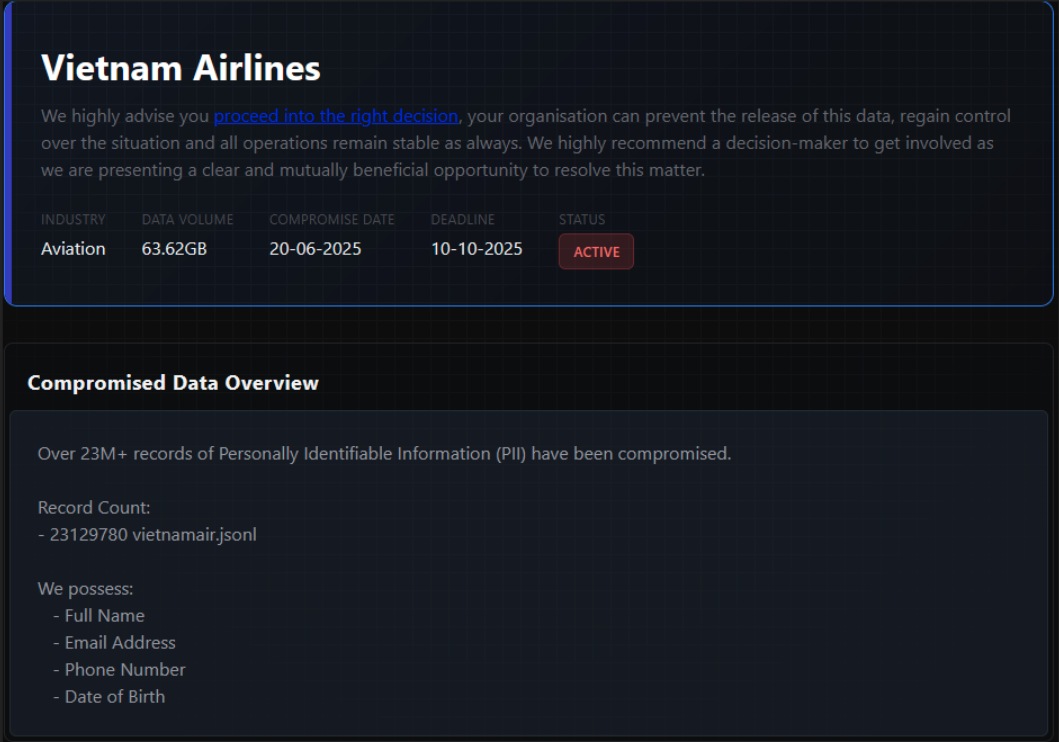Click the 23129780 vietnamair.jsonl record line
Image resolution: width=1059 pixels, height=742 pixels.
[x=147, y=535]
